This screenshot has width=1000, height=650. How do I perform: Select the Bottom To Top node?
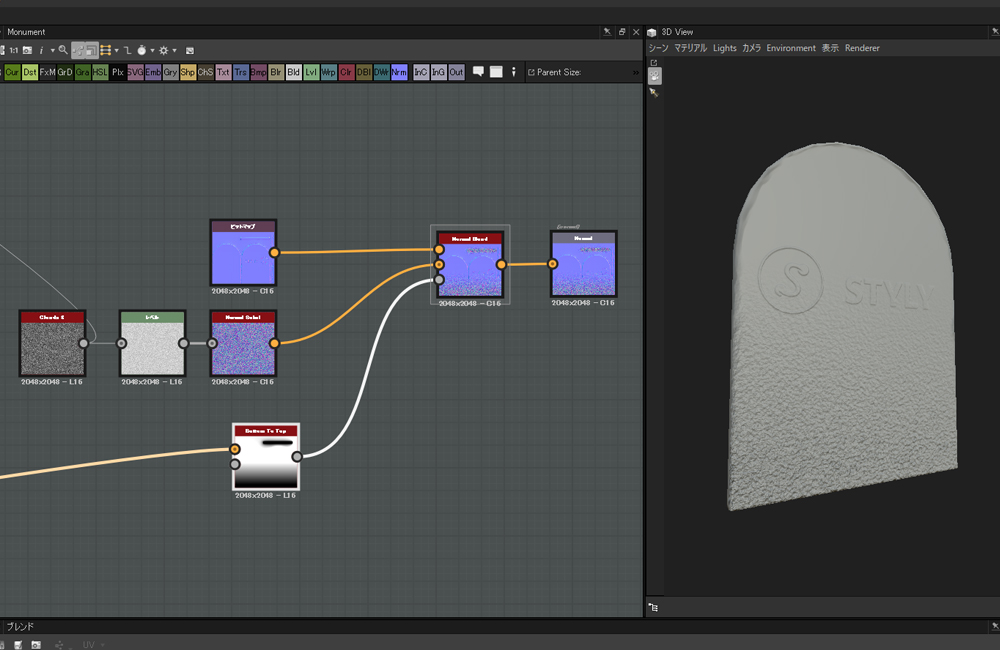point(266,457)
